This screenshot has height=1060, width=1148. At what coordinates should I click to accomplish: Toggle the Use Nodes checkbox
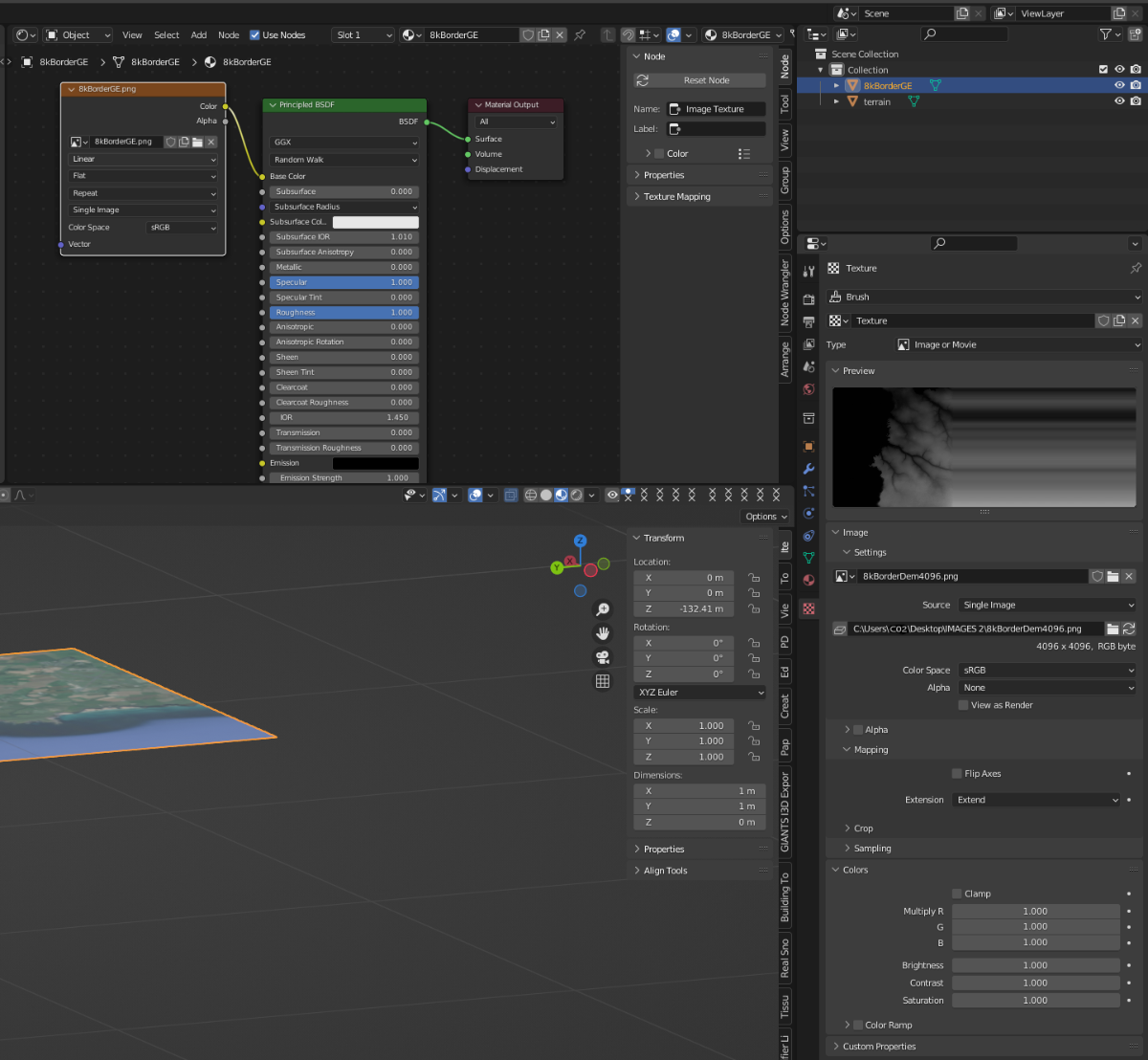[x=255, y=35]
